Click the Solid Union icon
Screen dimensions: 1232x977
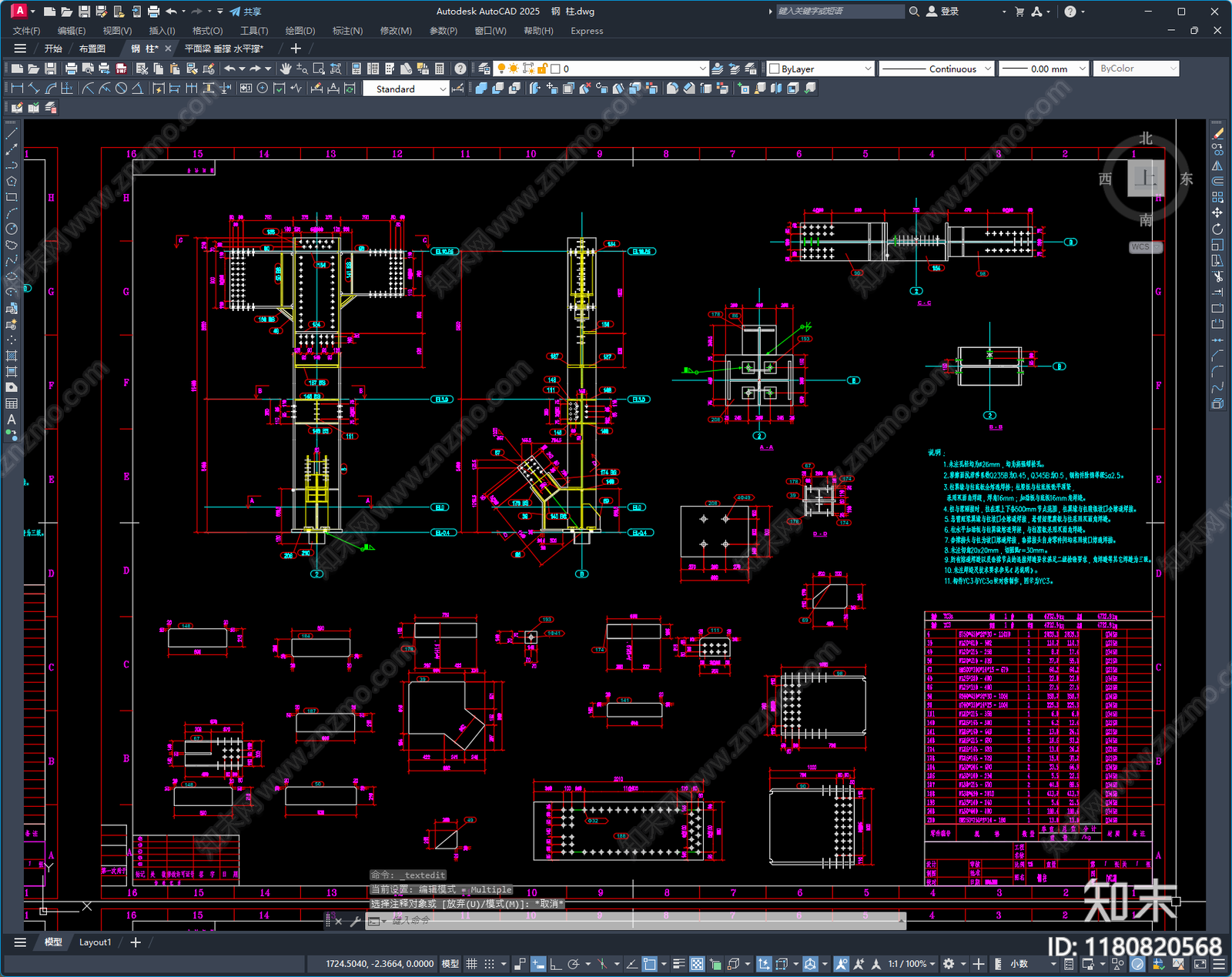point(481,89)
